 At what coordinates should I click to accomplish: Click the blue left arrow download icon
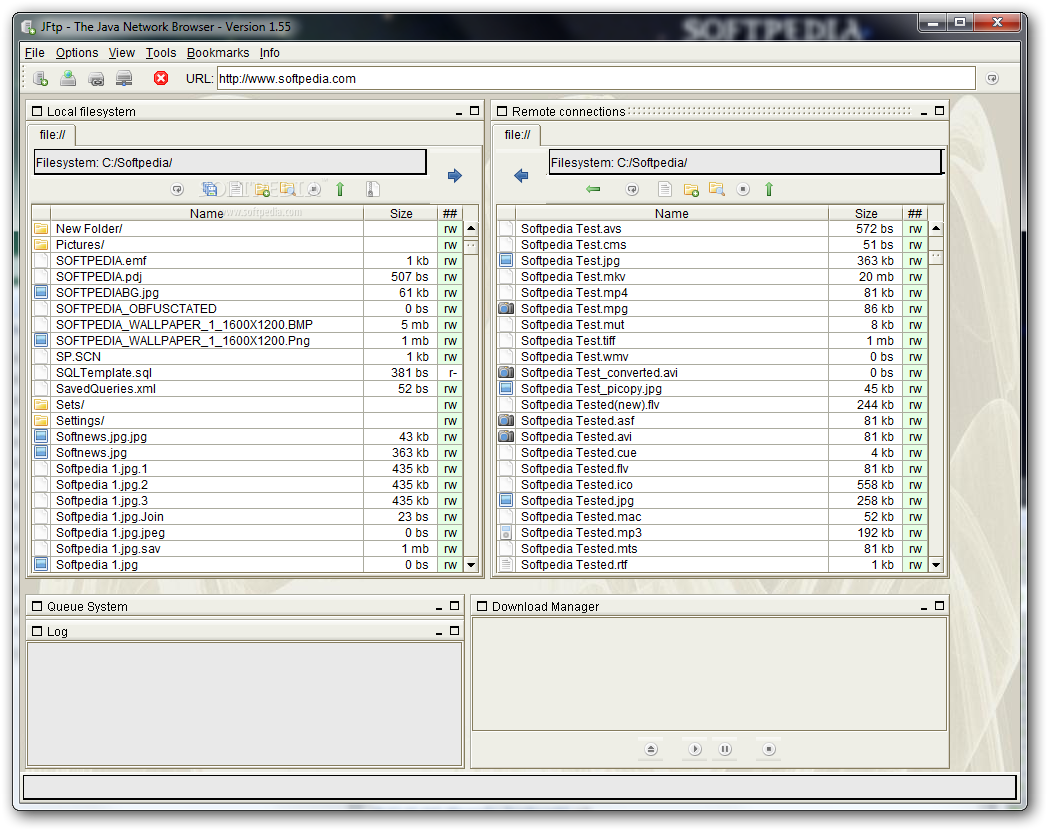coord(521,176)
